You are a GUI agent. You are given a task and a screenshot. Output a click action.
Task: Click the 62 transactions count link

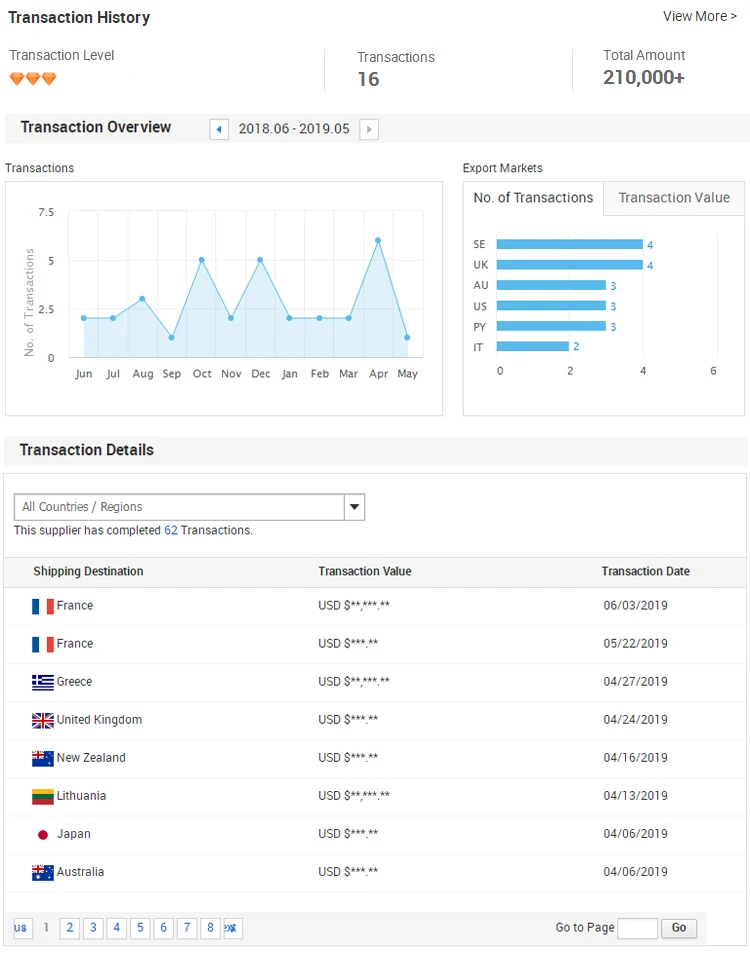[x=171, y=530]
